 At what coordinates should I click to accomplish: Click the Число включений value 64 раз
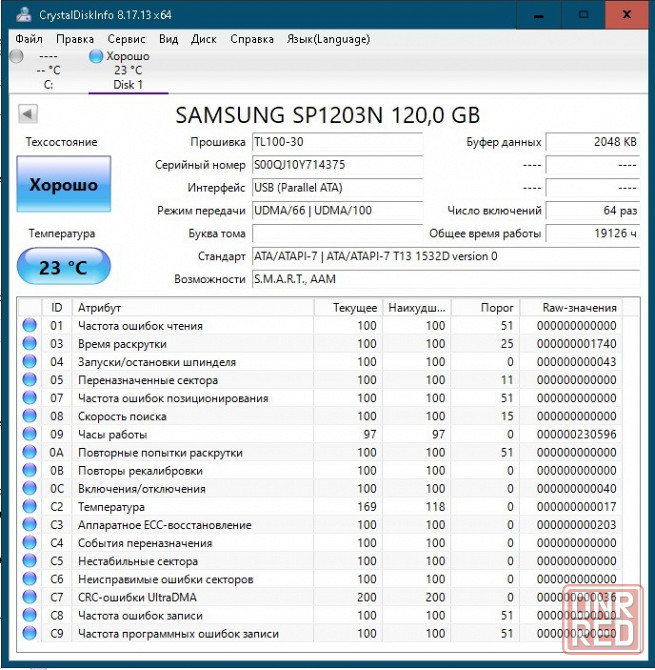click(x=593, y=211)
